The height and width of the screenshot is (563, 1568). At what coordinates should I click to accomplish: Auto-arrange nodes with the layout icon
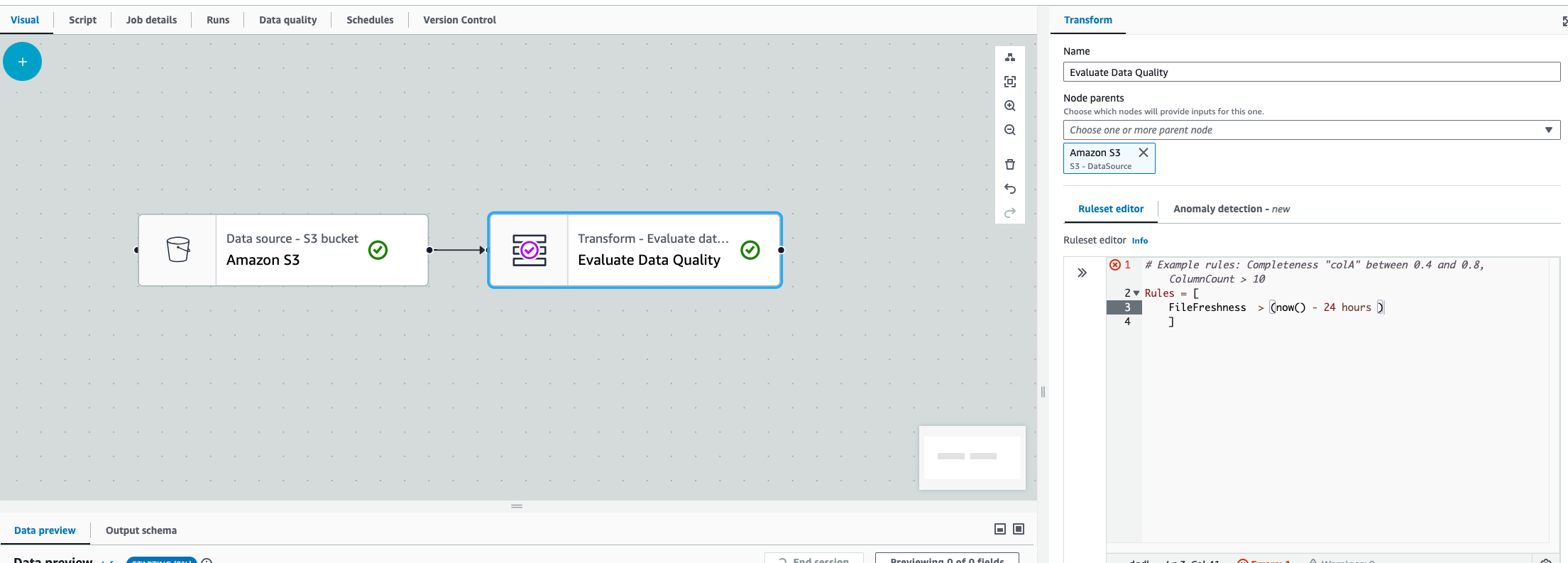tap(1010, 58)
